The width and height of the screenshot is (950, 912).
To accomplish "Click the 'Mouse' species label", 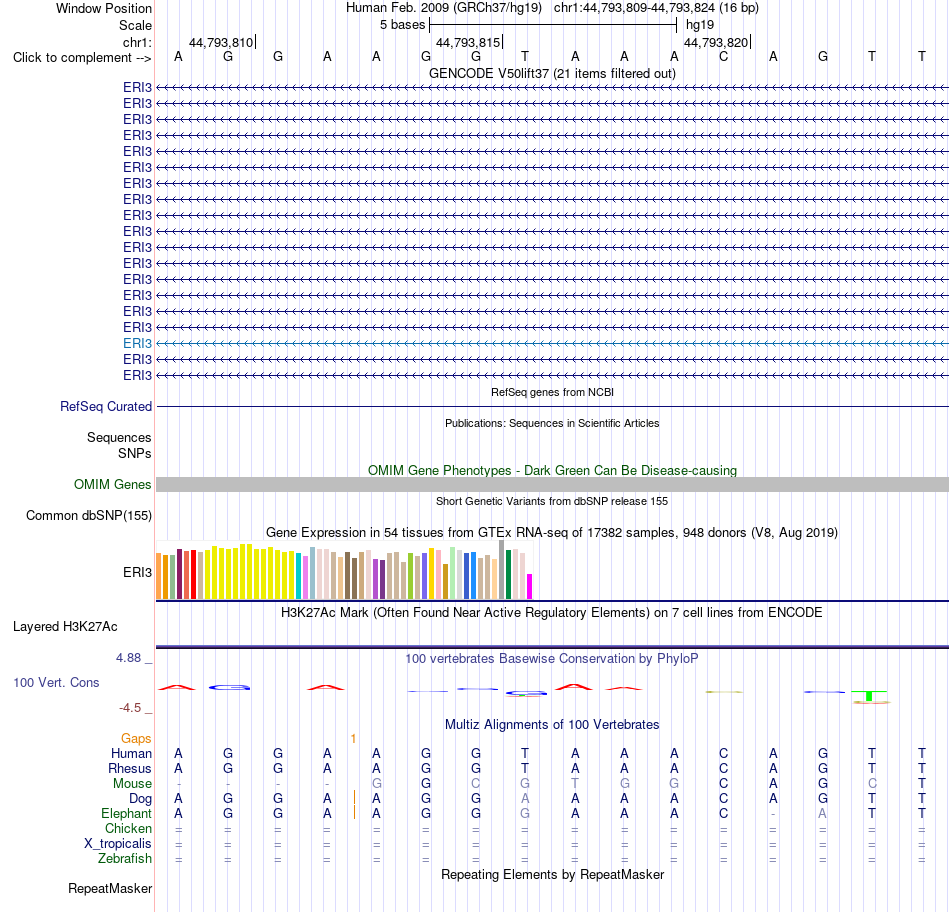I will coord(132,784).
